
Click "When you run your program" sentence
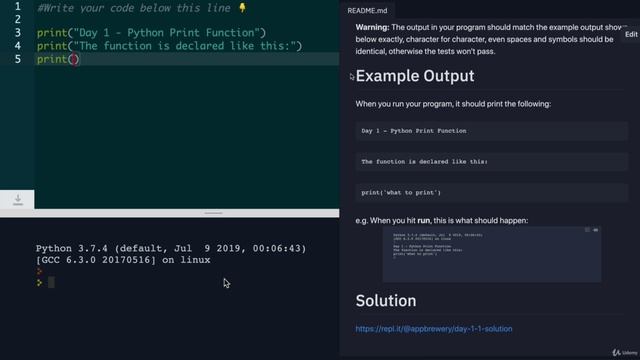(x=453, y=104)
